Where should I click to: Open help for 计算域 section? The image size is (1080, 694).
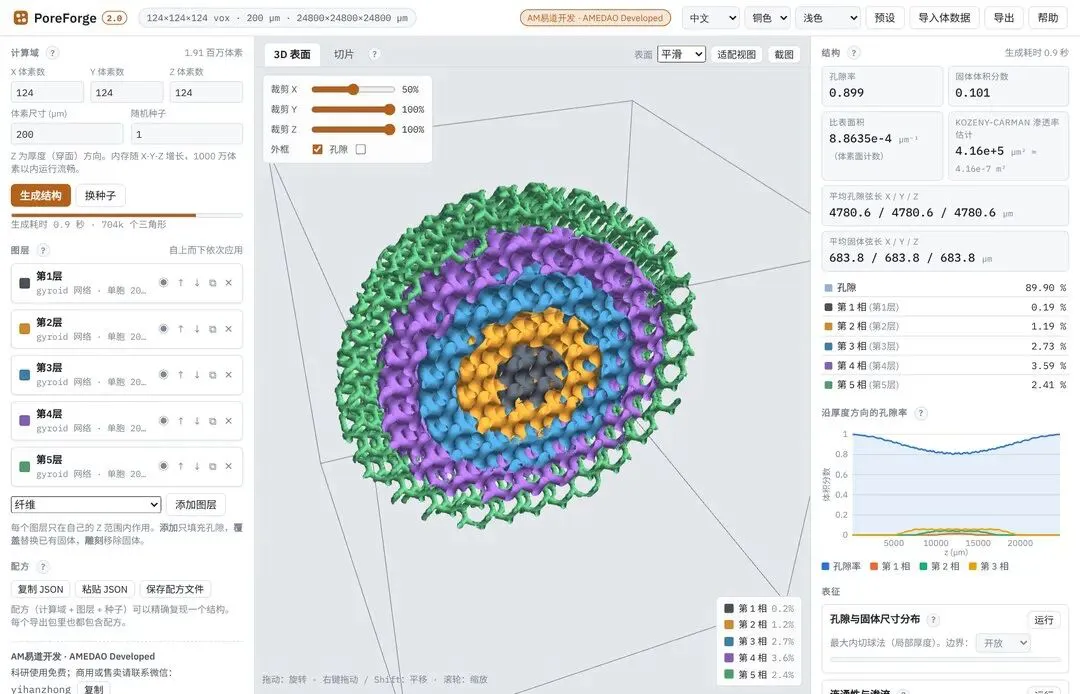52,53
